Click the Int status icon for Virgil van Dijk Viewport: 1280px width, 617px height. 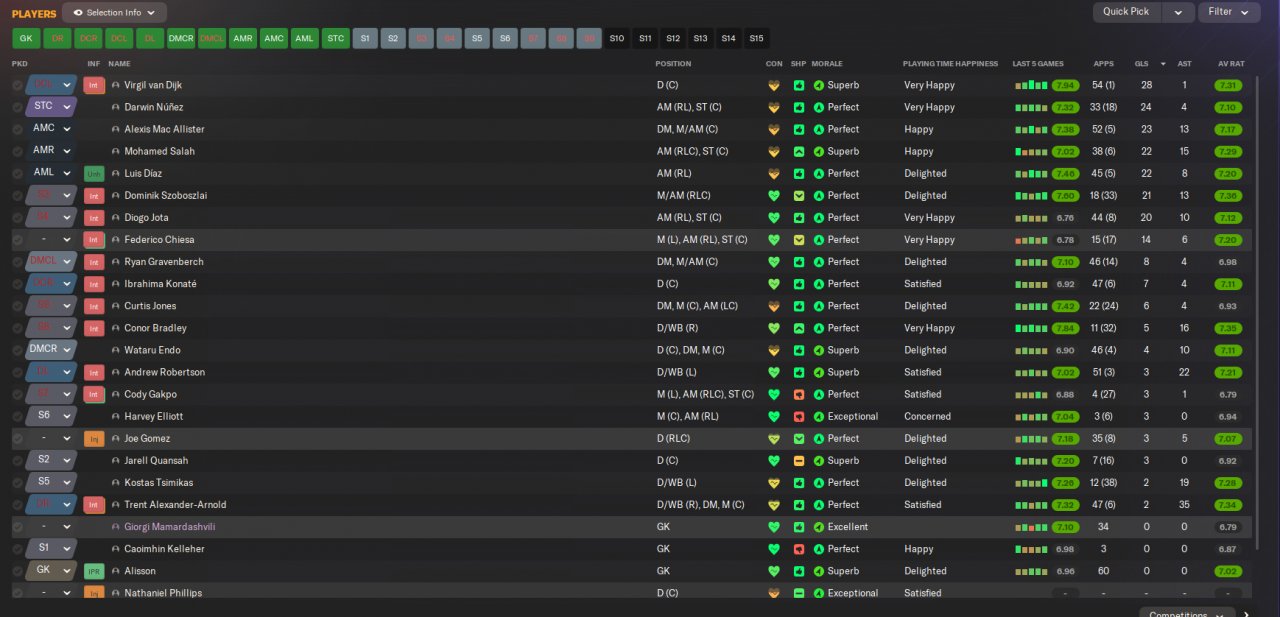click(x=94, y=85)
